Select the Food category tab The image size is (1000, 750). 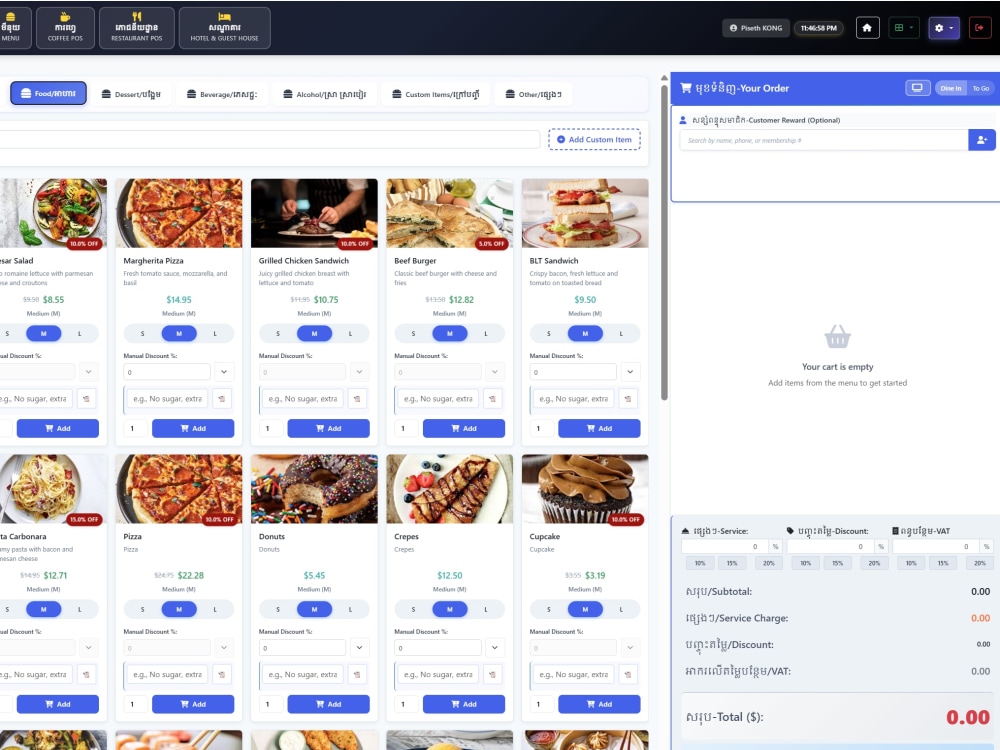point(48,94)
